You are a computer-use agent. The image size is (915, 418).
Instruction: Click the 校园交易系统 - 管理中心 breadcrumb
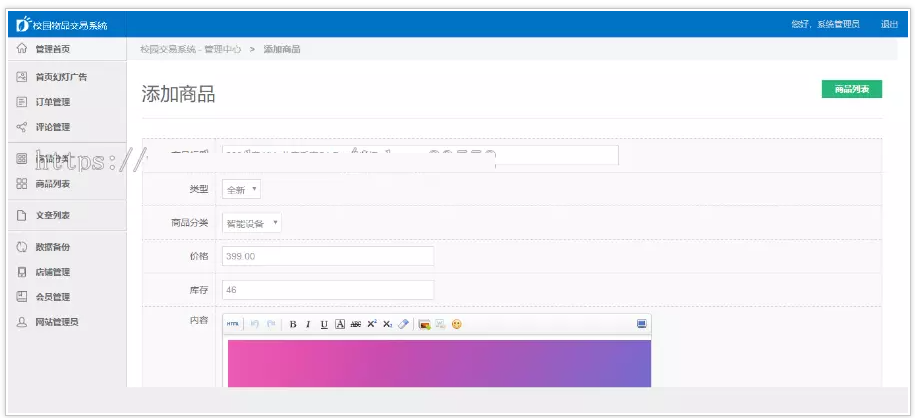[191, 49]
